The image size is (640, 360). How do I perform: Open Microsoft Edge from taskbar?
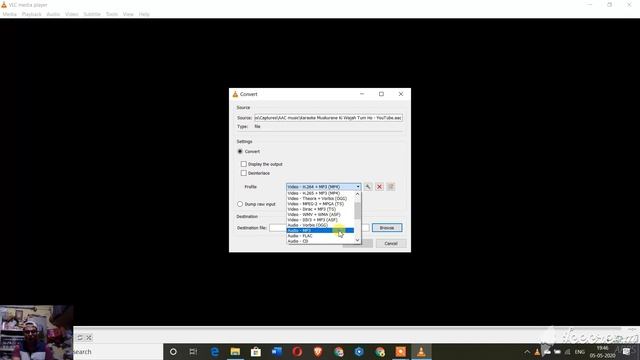pyautogui.click(x=215, y=351)
